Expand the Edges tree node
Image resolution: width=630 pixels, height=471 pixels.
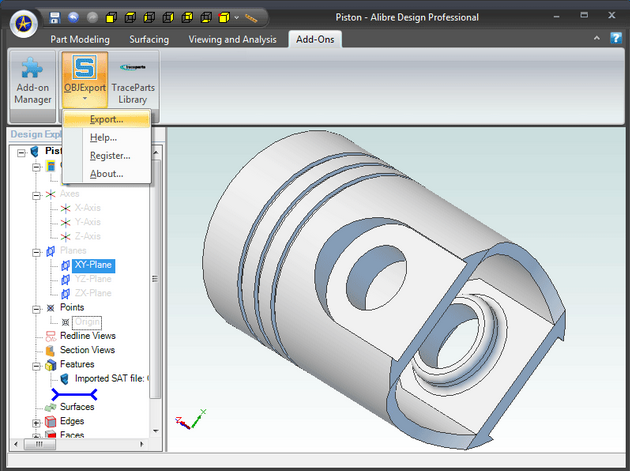(x=36, y=422)
